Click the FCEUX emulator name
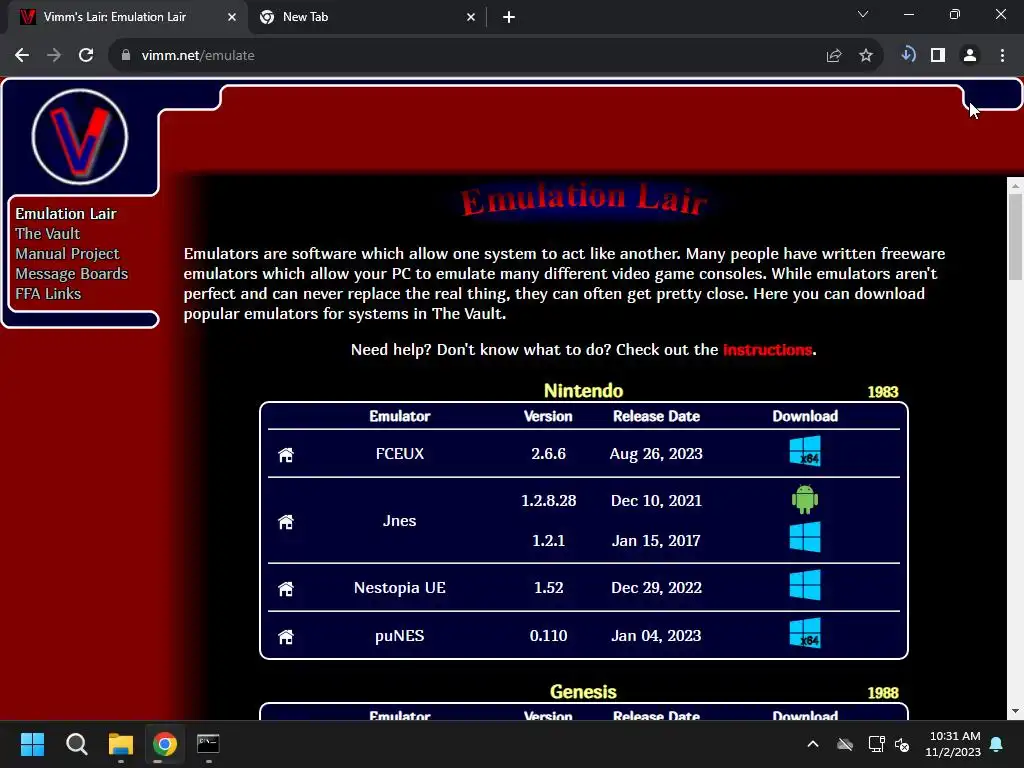This screenshot has width=1024, height=768. (400, 454)
